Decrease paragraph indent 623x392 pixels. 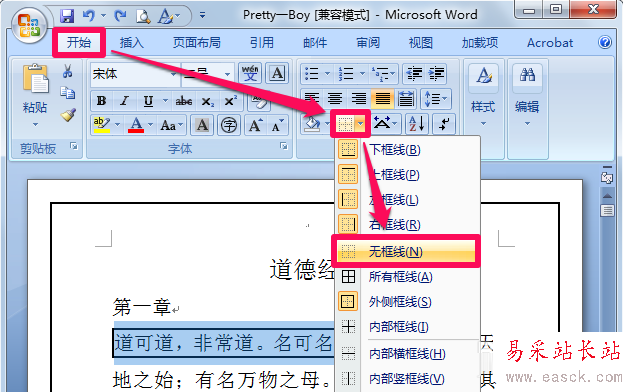414,73
